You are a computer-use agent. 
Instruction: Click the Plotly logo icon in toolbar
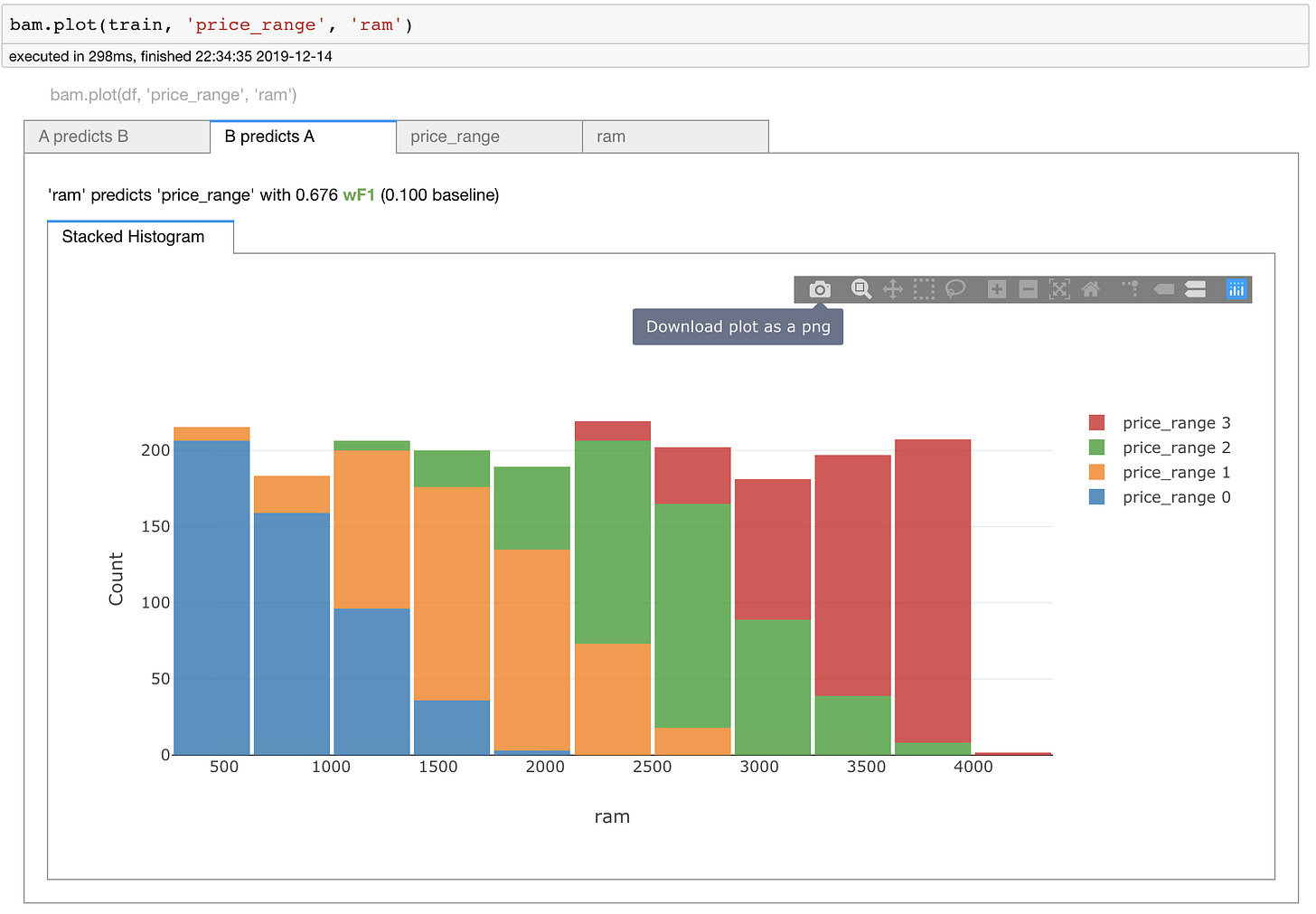pyautogui.click(x=1236, y=289)
